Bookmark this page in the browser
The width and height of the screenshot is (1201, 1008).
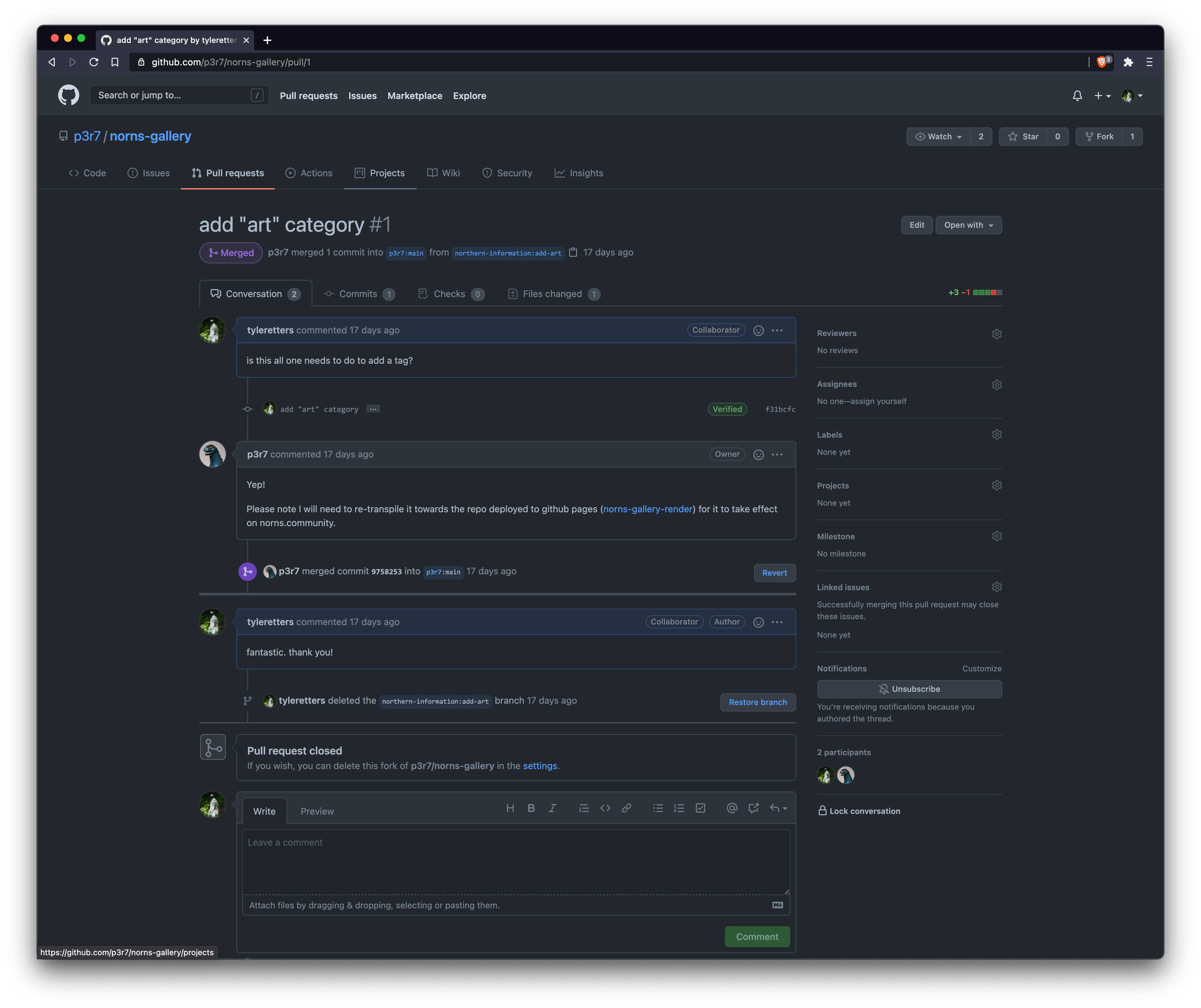(x=115, y=62)
